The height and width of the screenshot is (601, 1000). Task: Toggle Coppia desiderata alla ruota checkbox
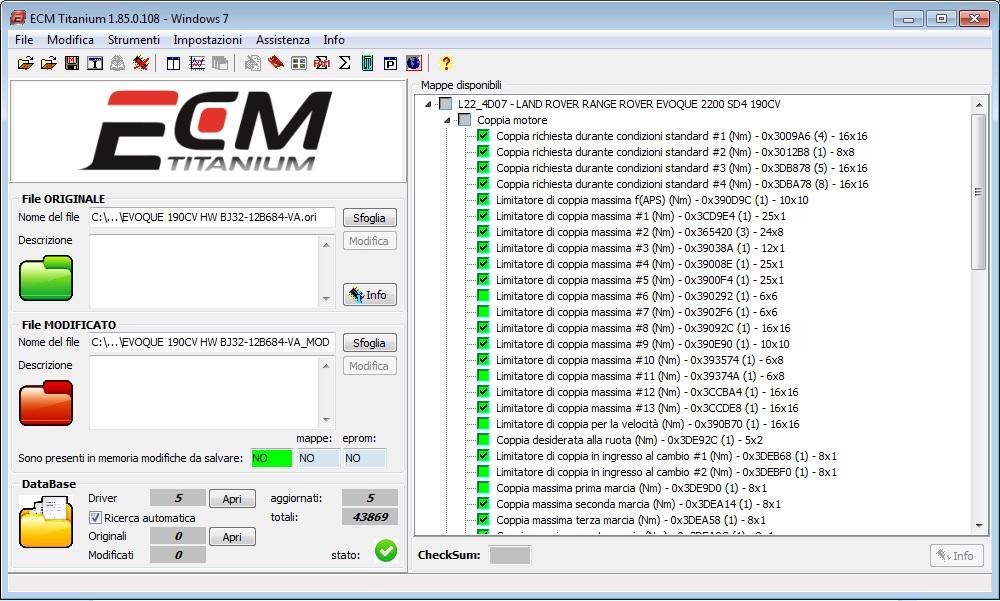(x=483, y=440)
